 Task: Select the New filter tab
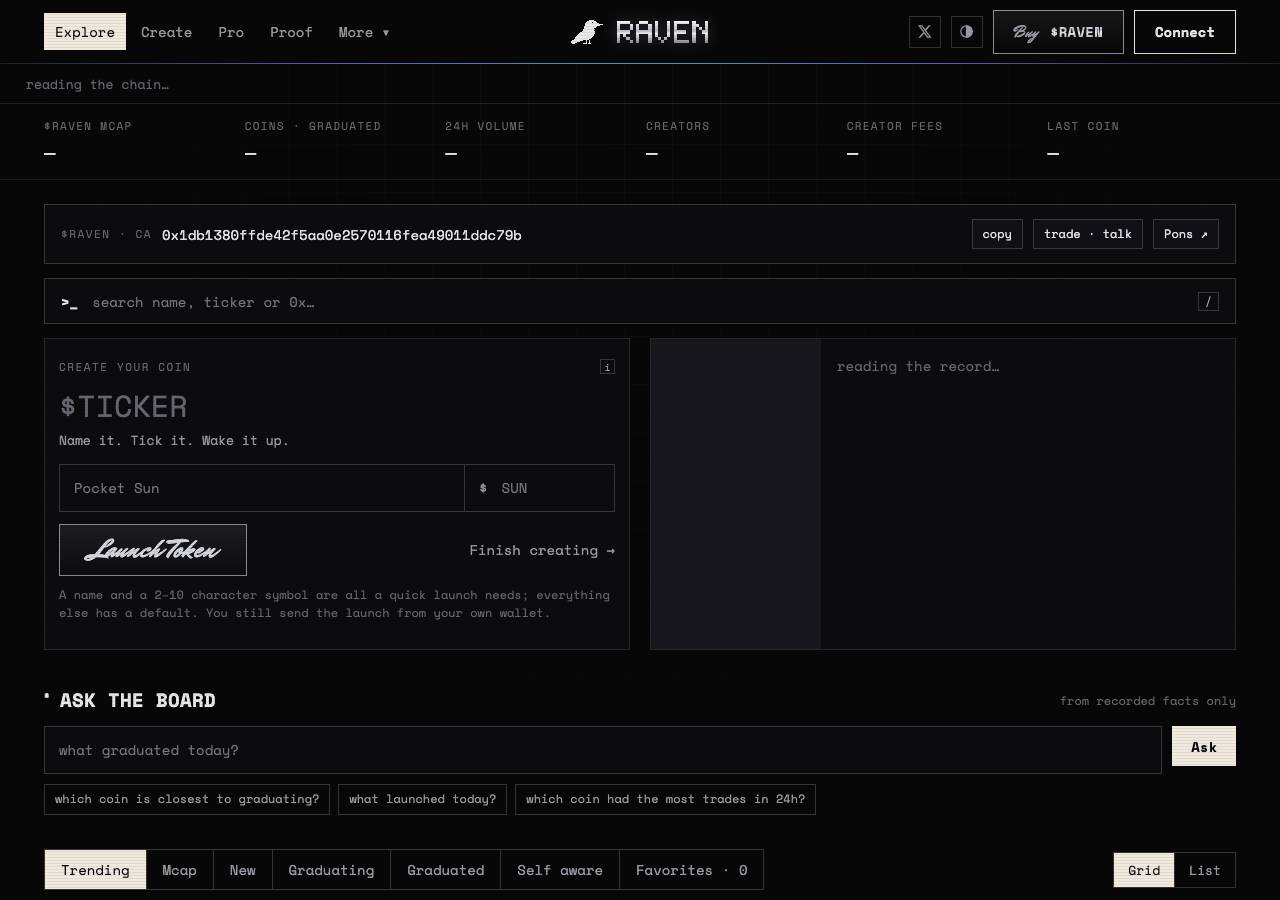click(243, 870)
